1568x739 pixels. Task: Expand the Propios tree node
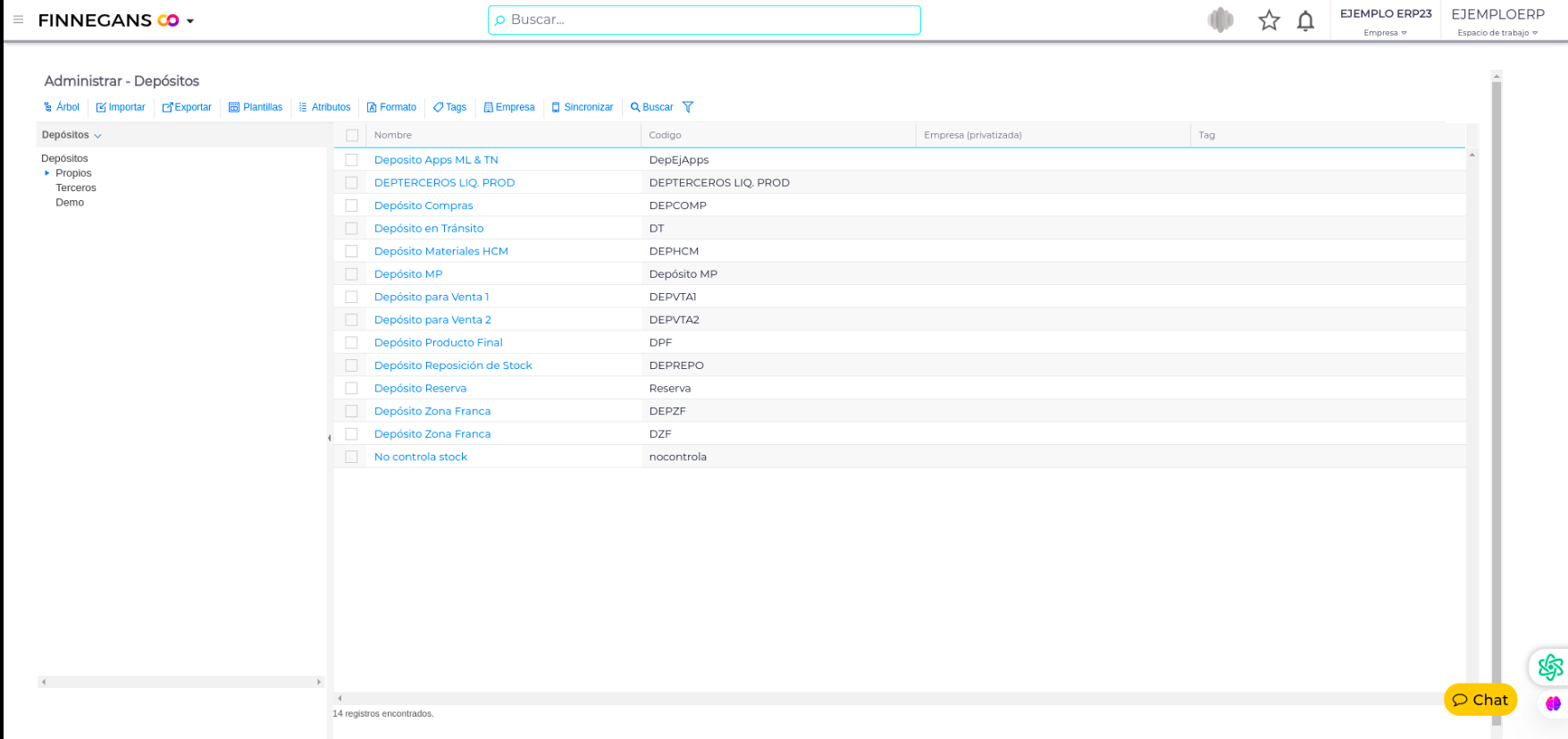pyautogui.click(x=47, y=173)
